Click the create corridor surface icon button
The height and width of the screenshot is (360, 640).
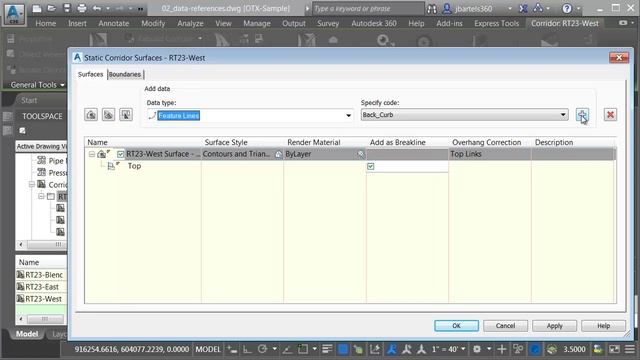click(91, 115)
